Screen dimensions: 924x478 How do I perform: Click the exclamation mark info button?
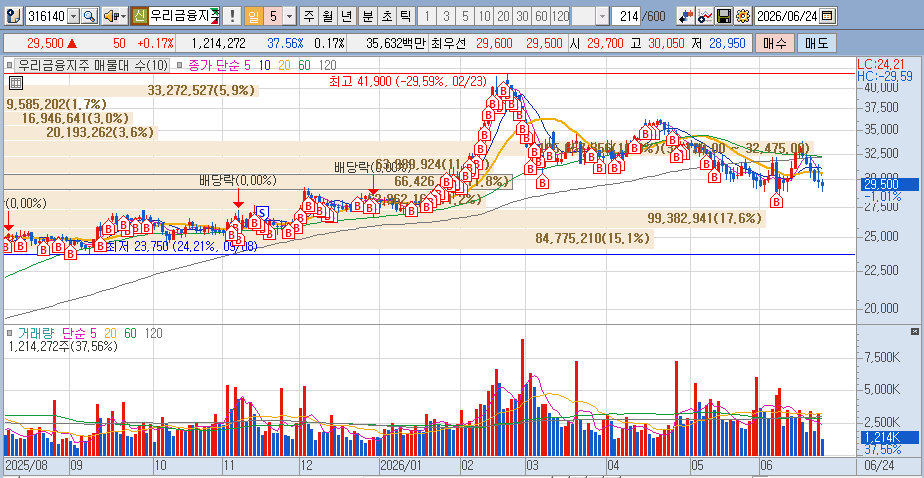(x=233, y=17)
